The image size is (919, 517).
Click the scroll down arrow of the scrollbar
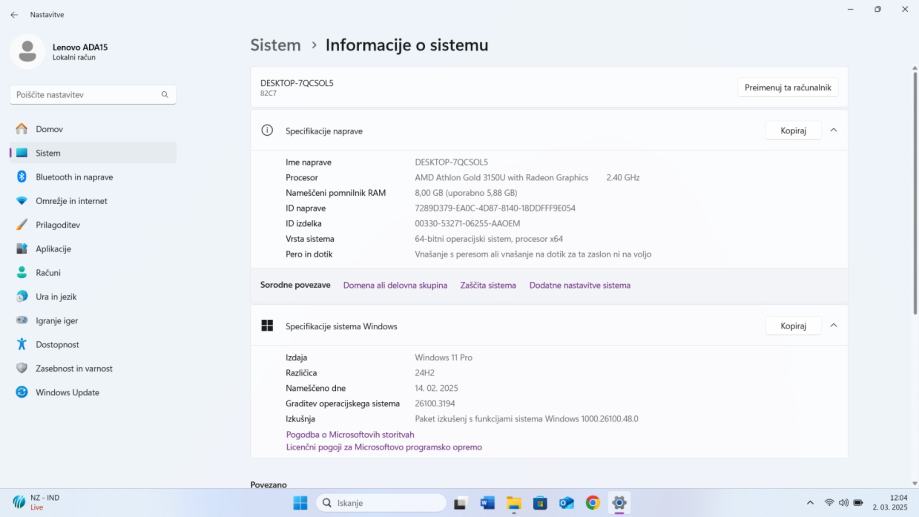point(914,484)
